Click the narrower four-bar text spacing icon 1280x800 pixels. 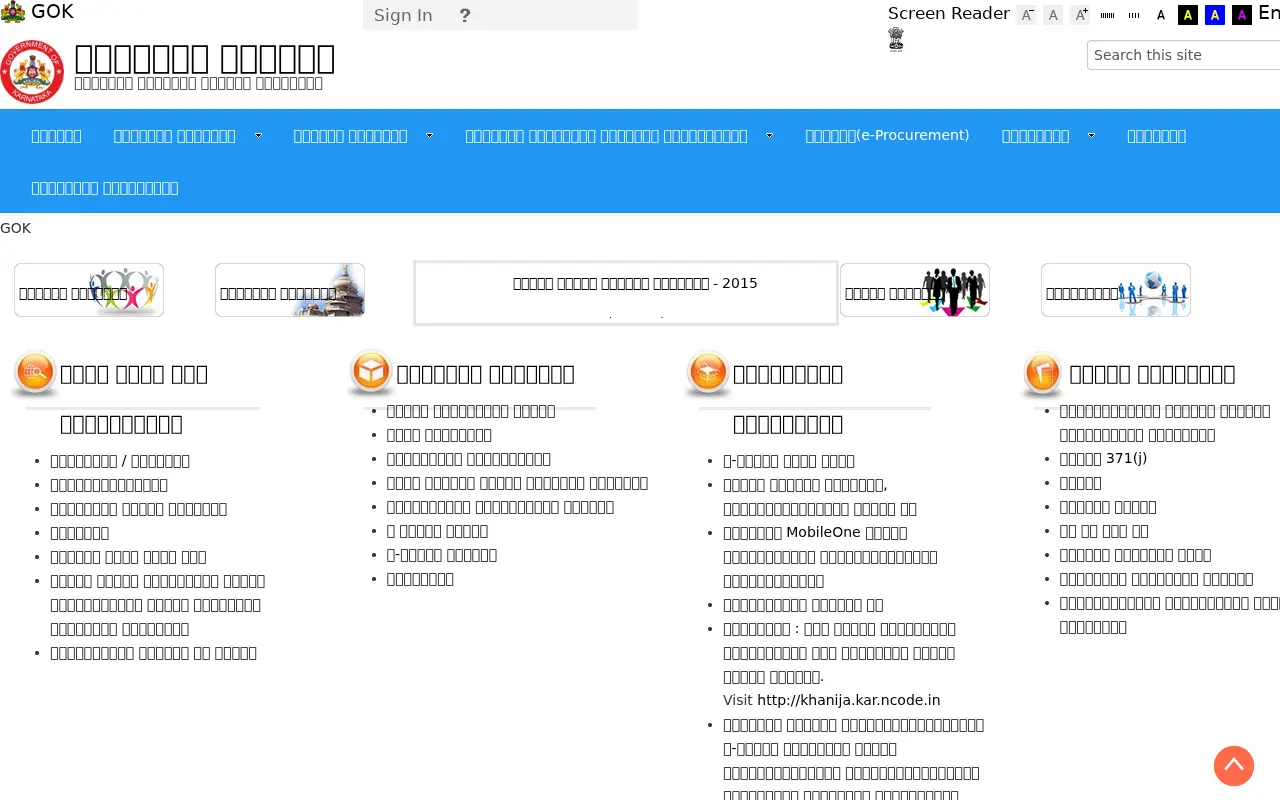coord(1134,15)
